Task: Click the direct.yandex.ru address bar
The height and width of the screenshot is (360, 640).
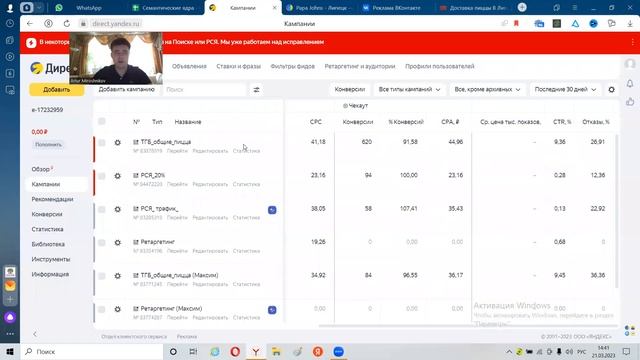Action: coord(116,24)
